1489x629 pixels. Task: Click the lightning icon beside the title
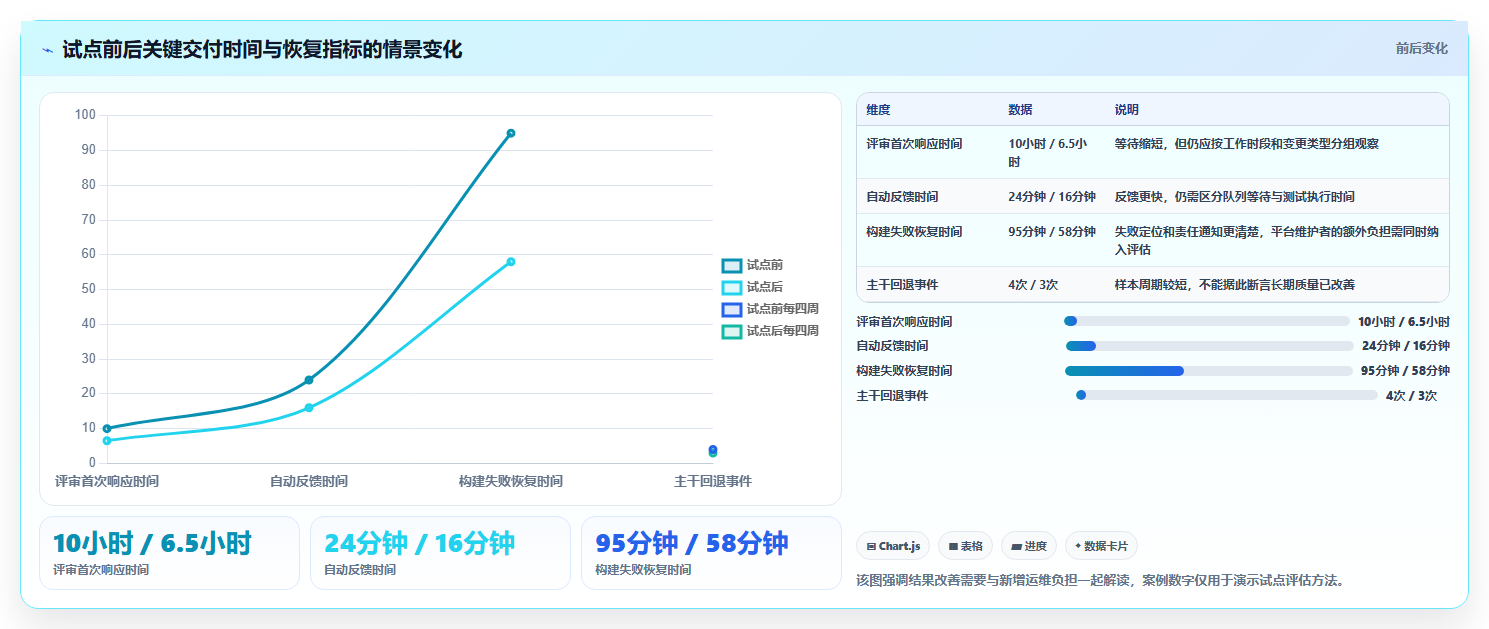47,50
